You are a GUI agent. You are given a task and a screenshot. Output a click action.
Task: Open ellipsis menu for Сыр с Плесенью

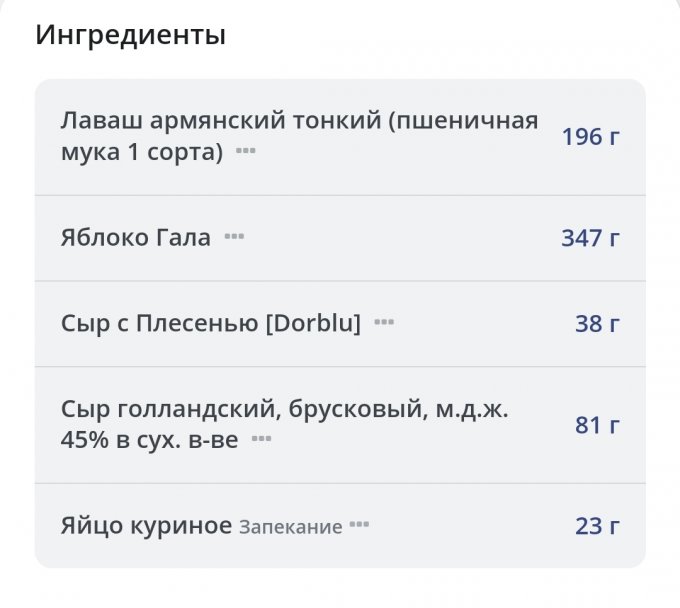tap(384, 323)
